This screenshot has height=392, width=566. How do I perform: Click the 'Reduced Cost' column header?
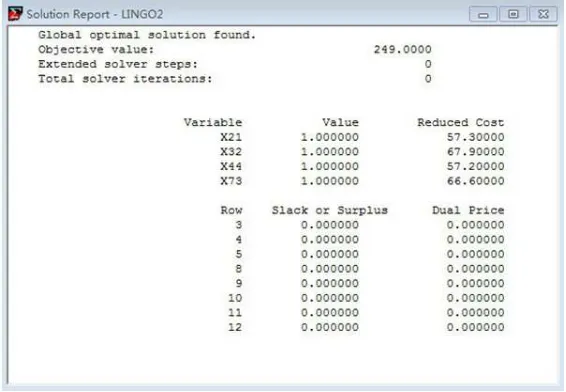[x=461, y=122]
